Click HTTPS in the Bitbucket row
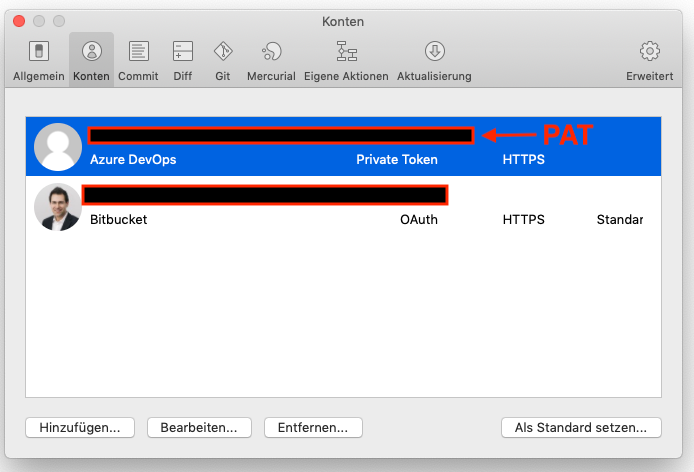This screenshot has height=472, width=694. 524,220
